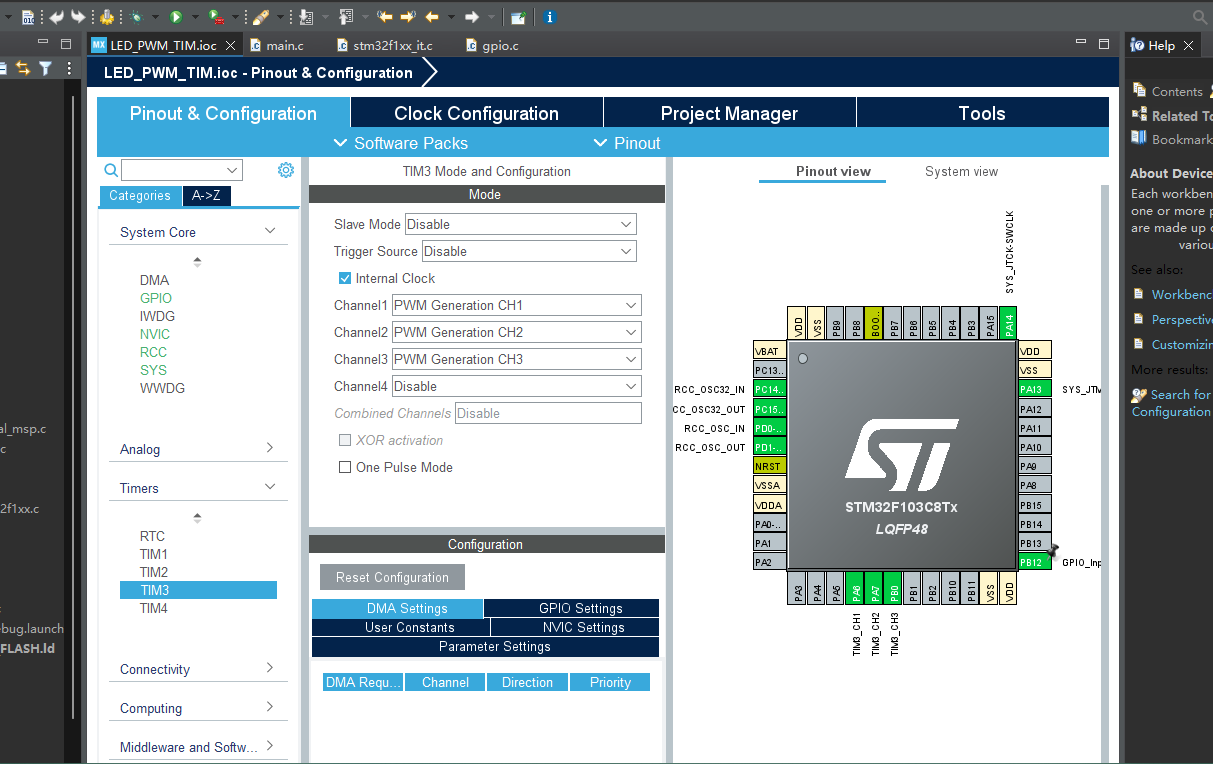This screenshot has height=764, width=1213.
Task: Go back with the yellow left arrow
Action: (432, 17)
